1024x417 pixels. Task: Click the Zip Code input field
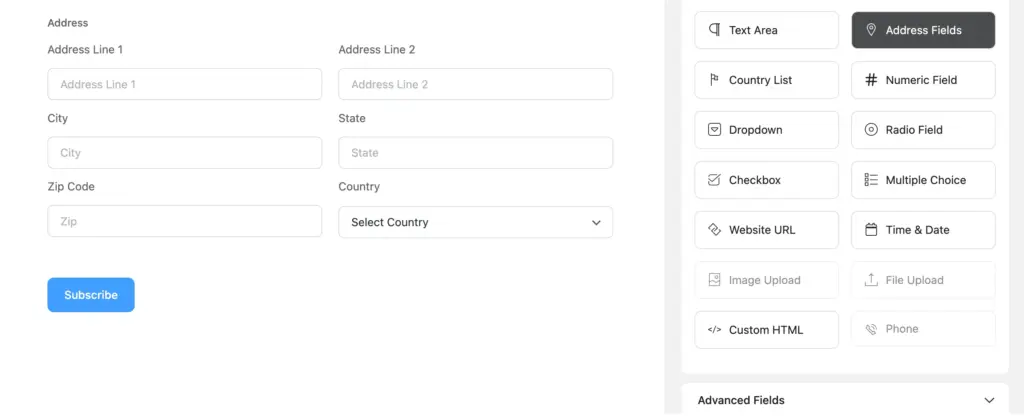coord(185,221)
